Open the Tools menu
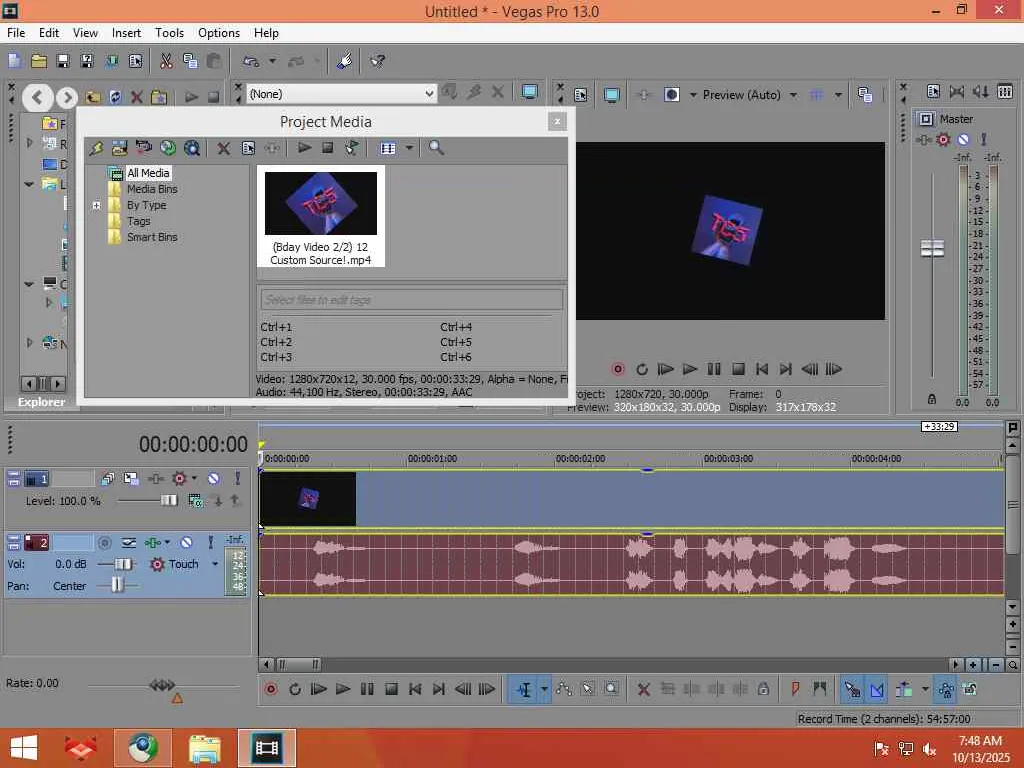The image size is (1024, 768). coord(169,33)
